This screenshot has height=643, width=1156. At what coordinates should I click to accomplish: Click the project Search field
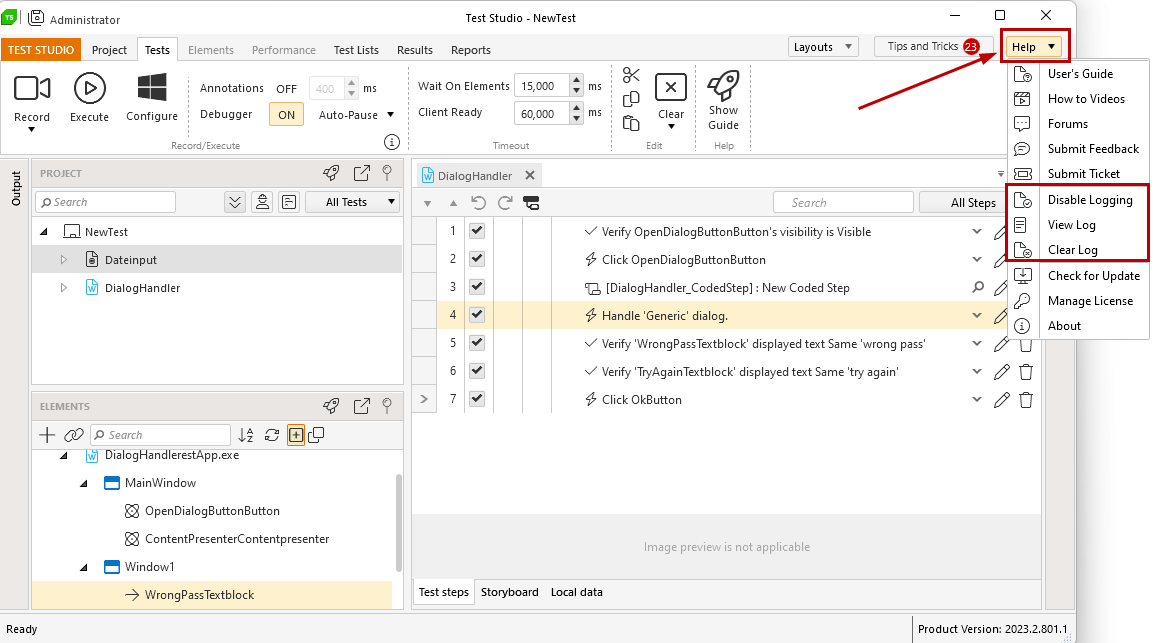(105, 202)
